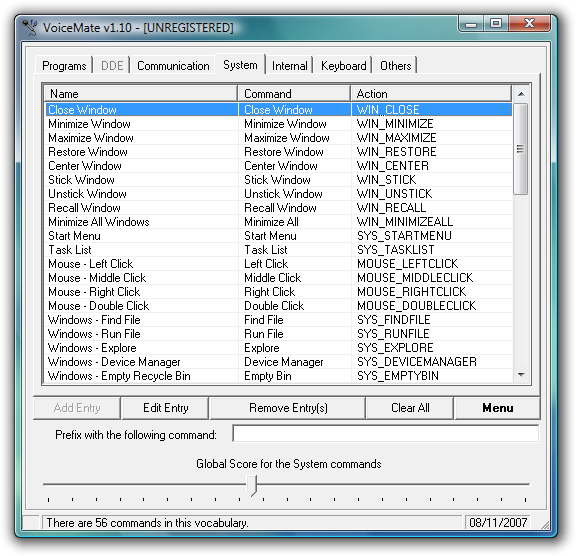Select the Mouse - Middle Click entry
The height and width of the screenshot is (556, 576).
click(97, 278)
